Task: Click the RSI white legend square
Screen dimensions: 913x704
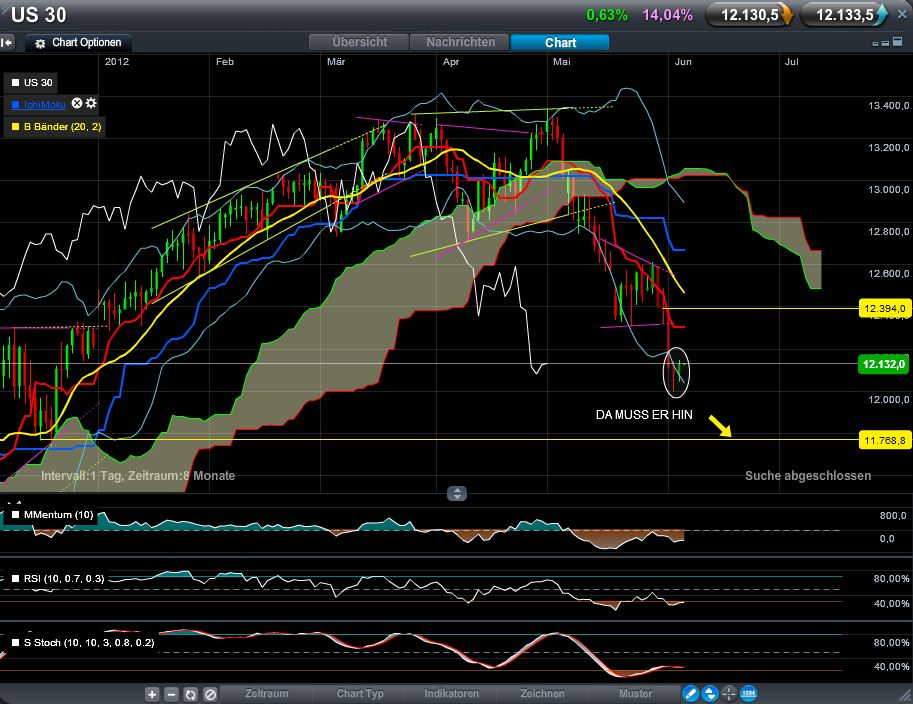Action: click(16, 579)
